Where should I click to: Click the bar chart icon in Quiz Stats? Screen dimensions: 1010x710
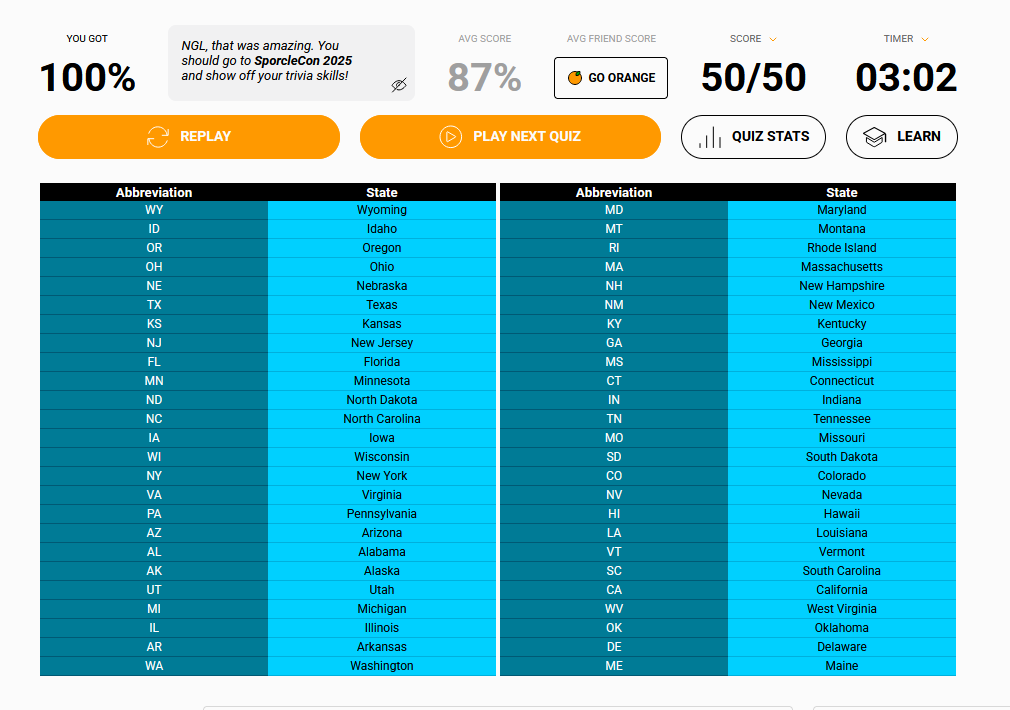[x=710, y=137]
